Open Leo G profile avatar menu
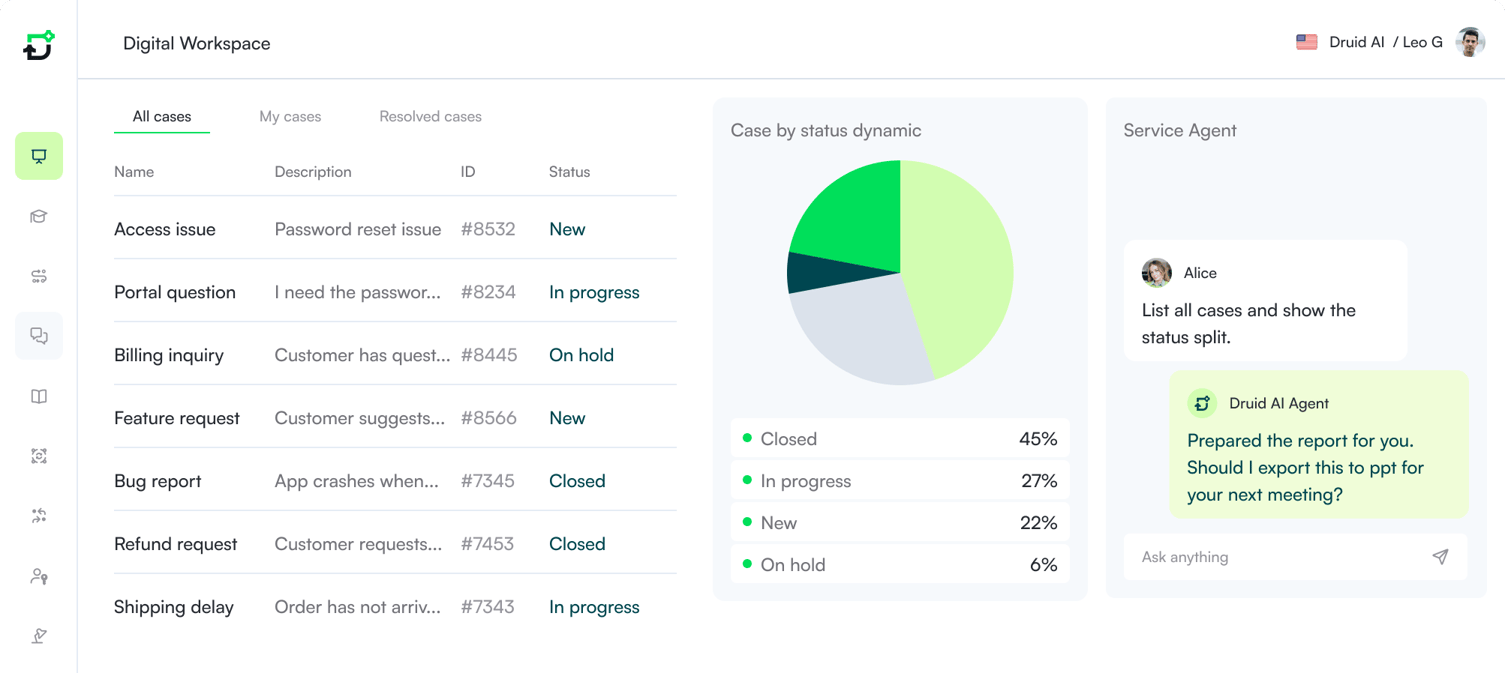 (x=1470, y=42)
